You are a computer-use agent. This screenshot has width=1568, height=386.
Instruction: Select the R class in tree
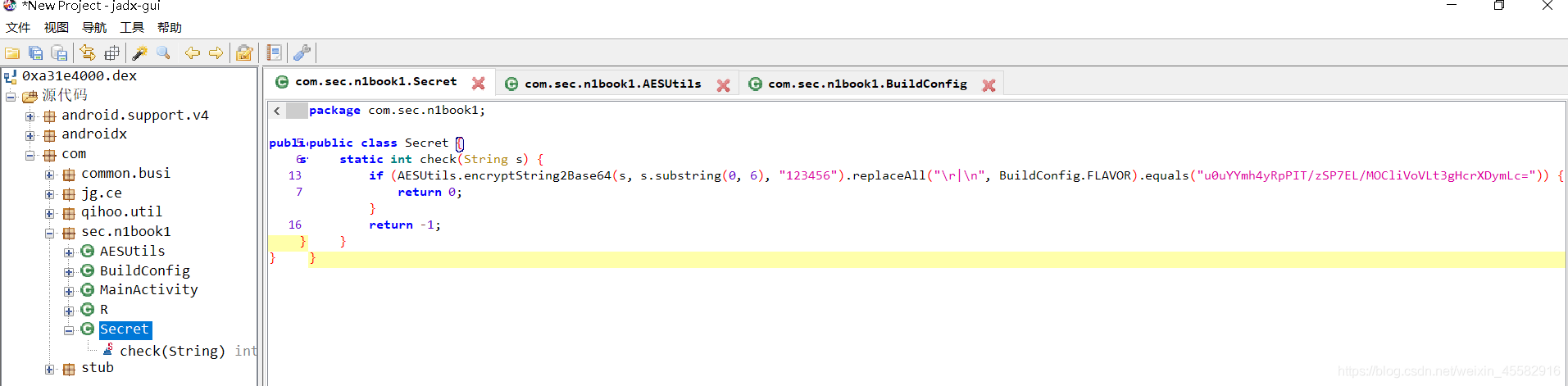click(x=104, y=309)
